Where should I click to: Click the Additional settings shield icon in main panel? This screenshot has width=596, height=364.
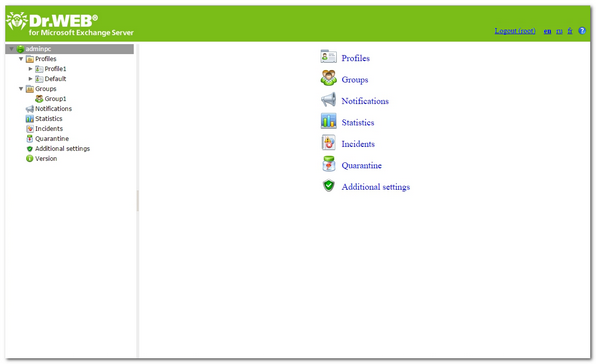328,186
